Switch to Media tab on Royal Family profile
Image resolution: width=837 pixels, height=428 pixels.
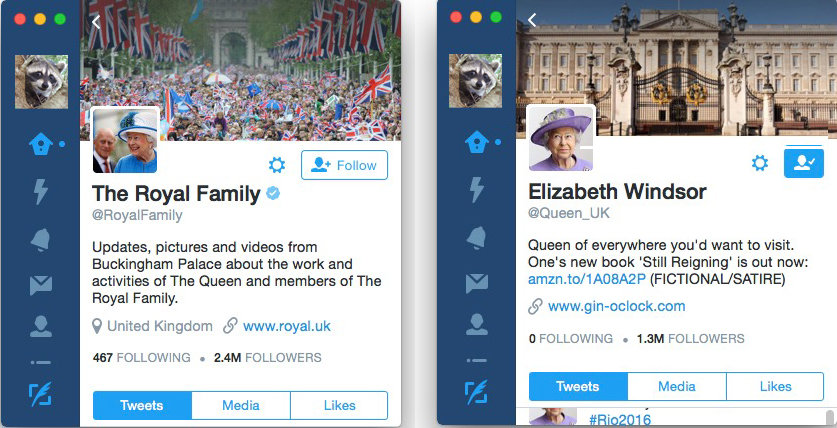point(241,405)
